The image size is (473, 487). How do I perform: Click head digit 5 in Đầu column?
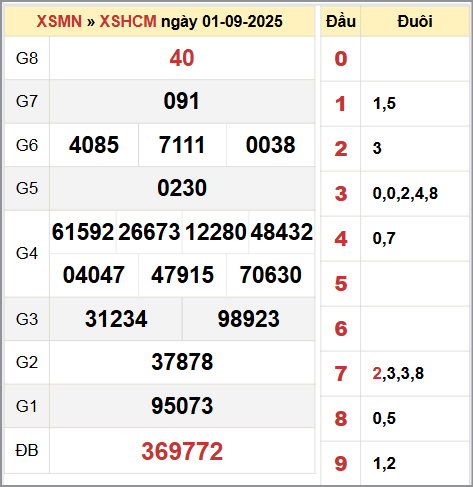coord(341,284)
